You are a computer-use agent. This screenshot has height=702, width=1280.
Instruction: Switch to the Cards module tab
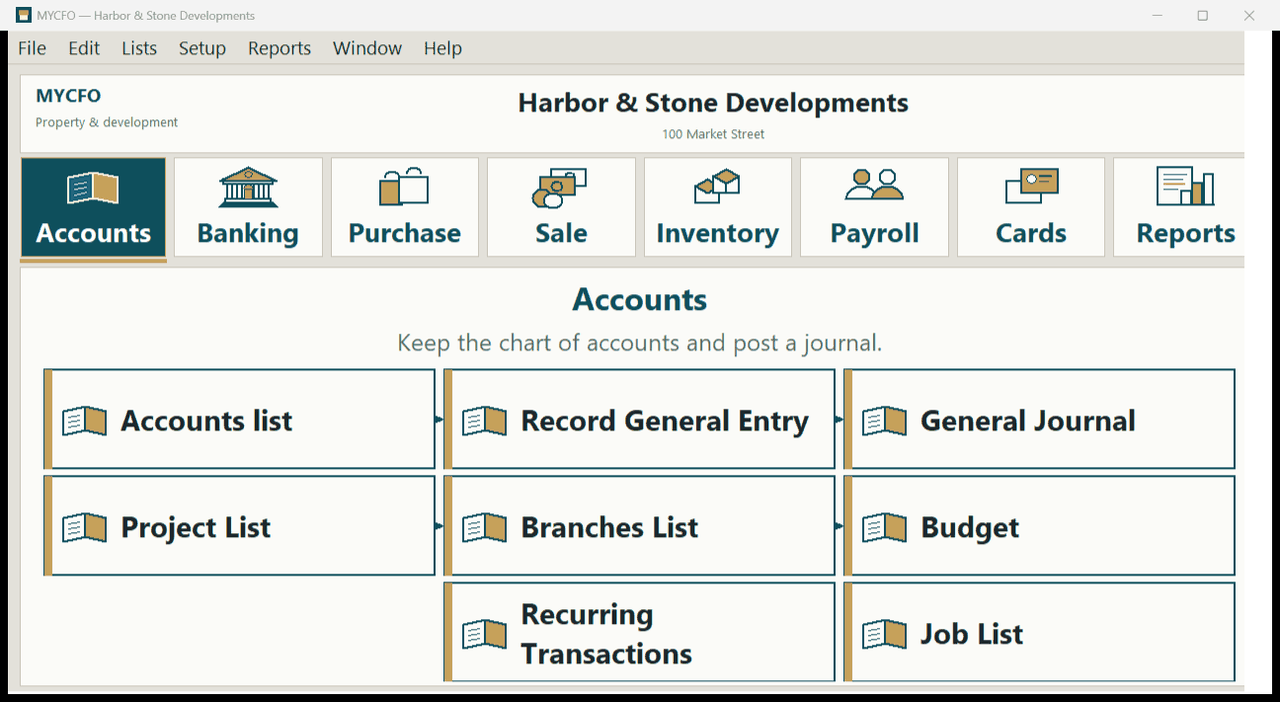pyautogui.click(x=1031, y=207)
